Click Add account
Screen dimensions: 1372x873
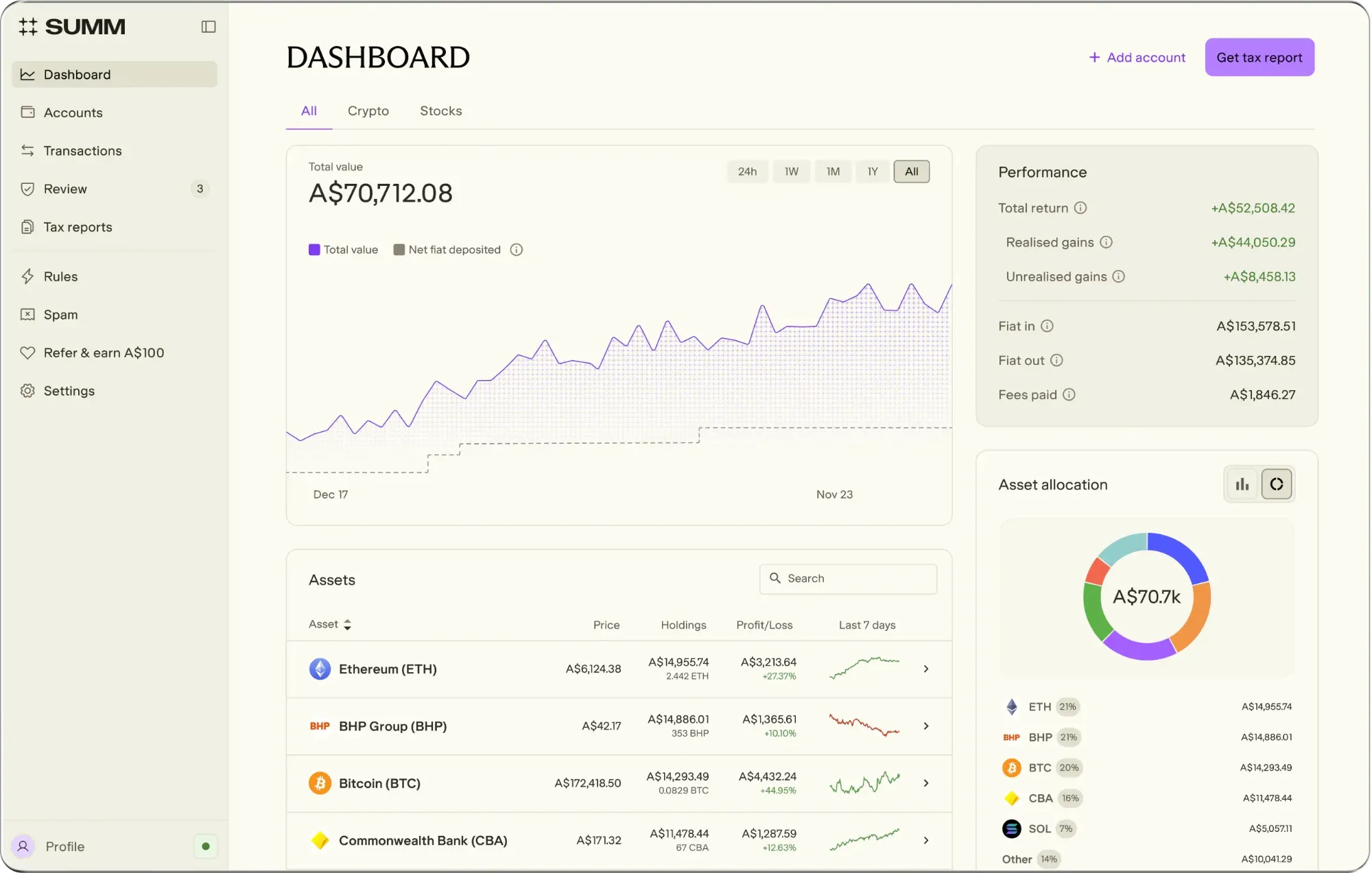(1137, 58)
